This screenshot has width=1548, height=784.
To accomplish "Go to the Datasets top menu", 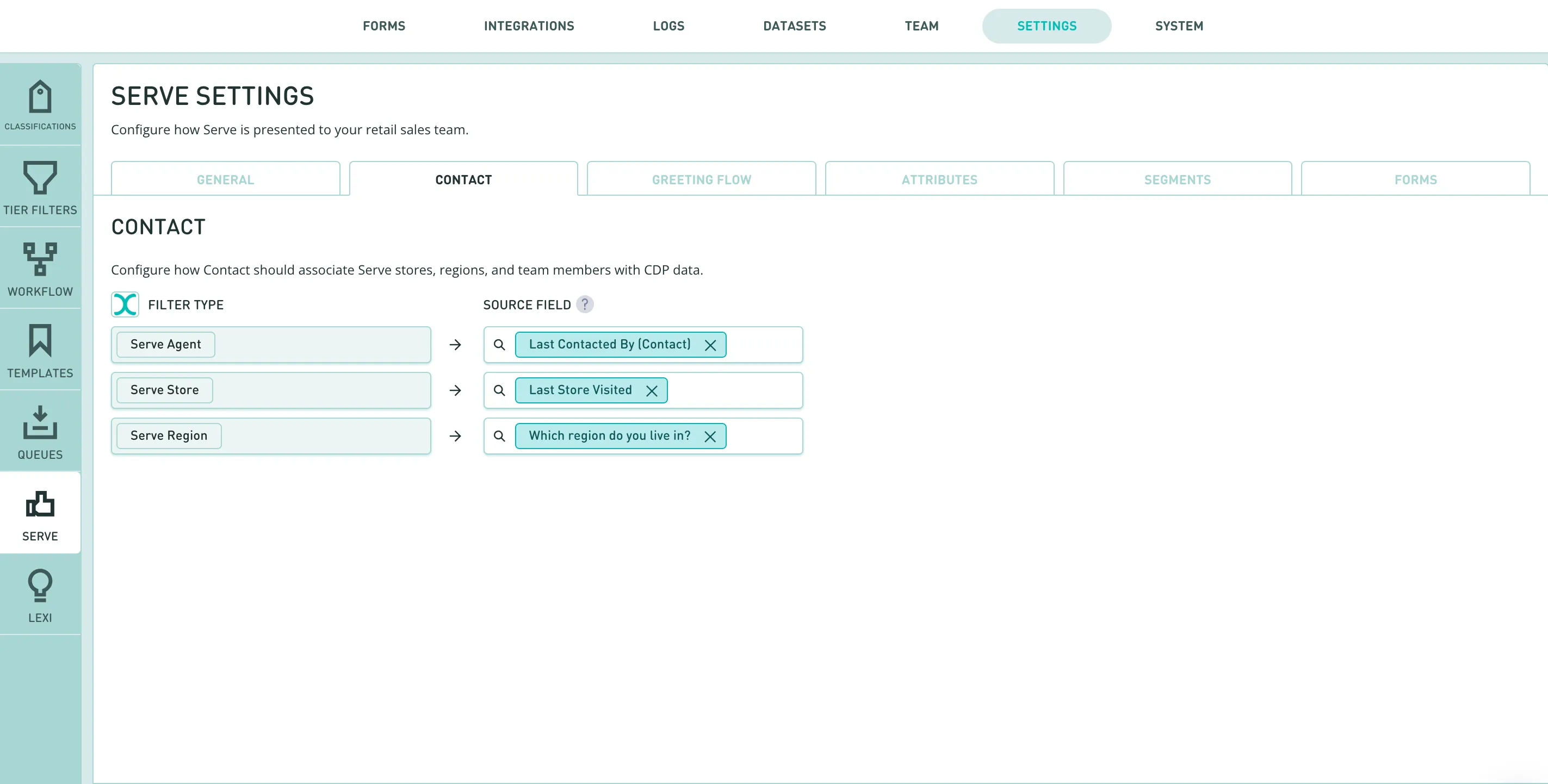I will pyautogui.click(x=794, y=26).
